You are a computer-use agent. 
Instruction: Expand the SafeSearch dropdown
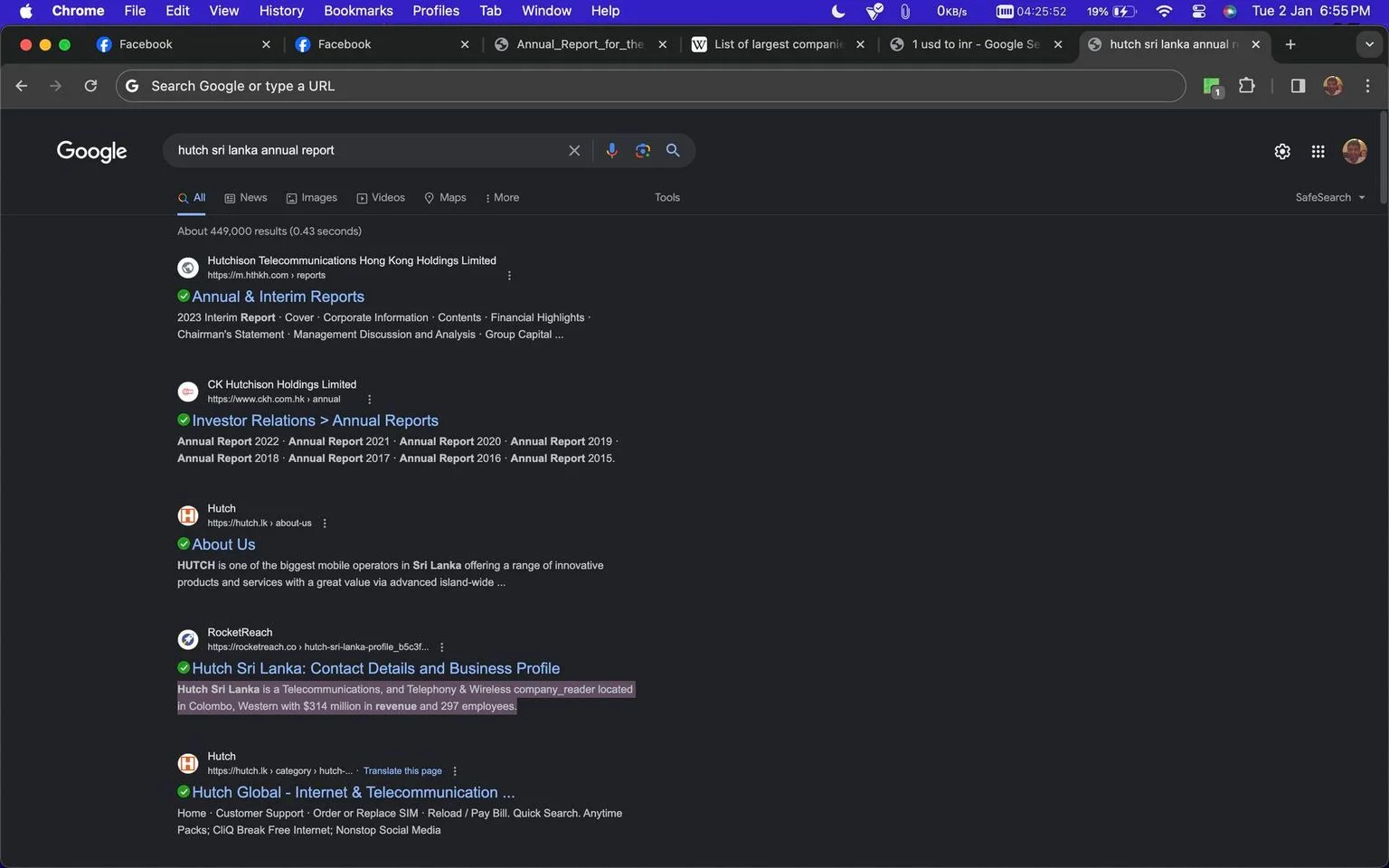tap(1330, 197)
